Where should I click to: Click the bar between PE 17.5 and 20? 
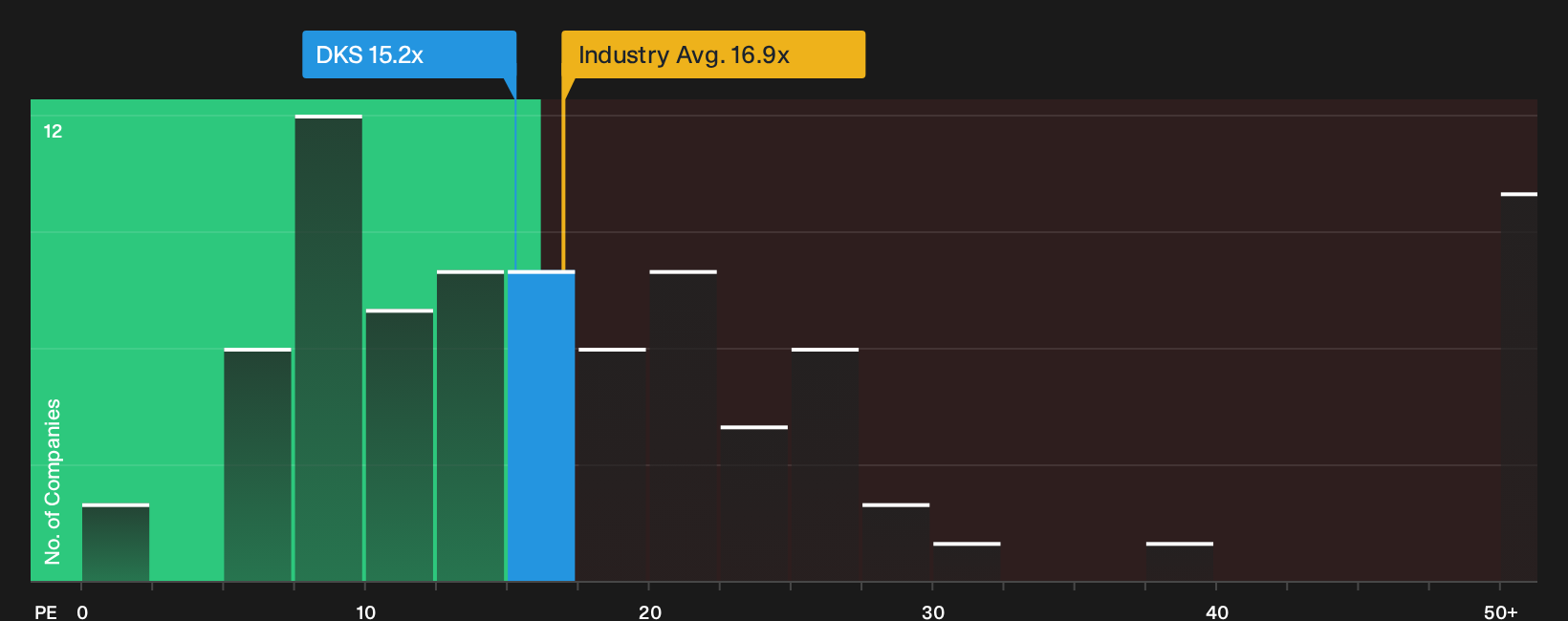pos(612,464)
